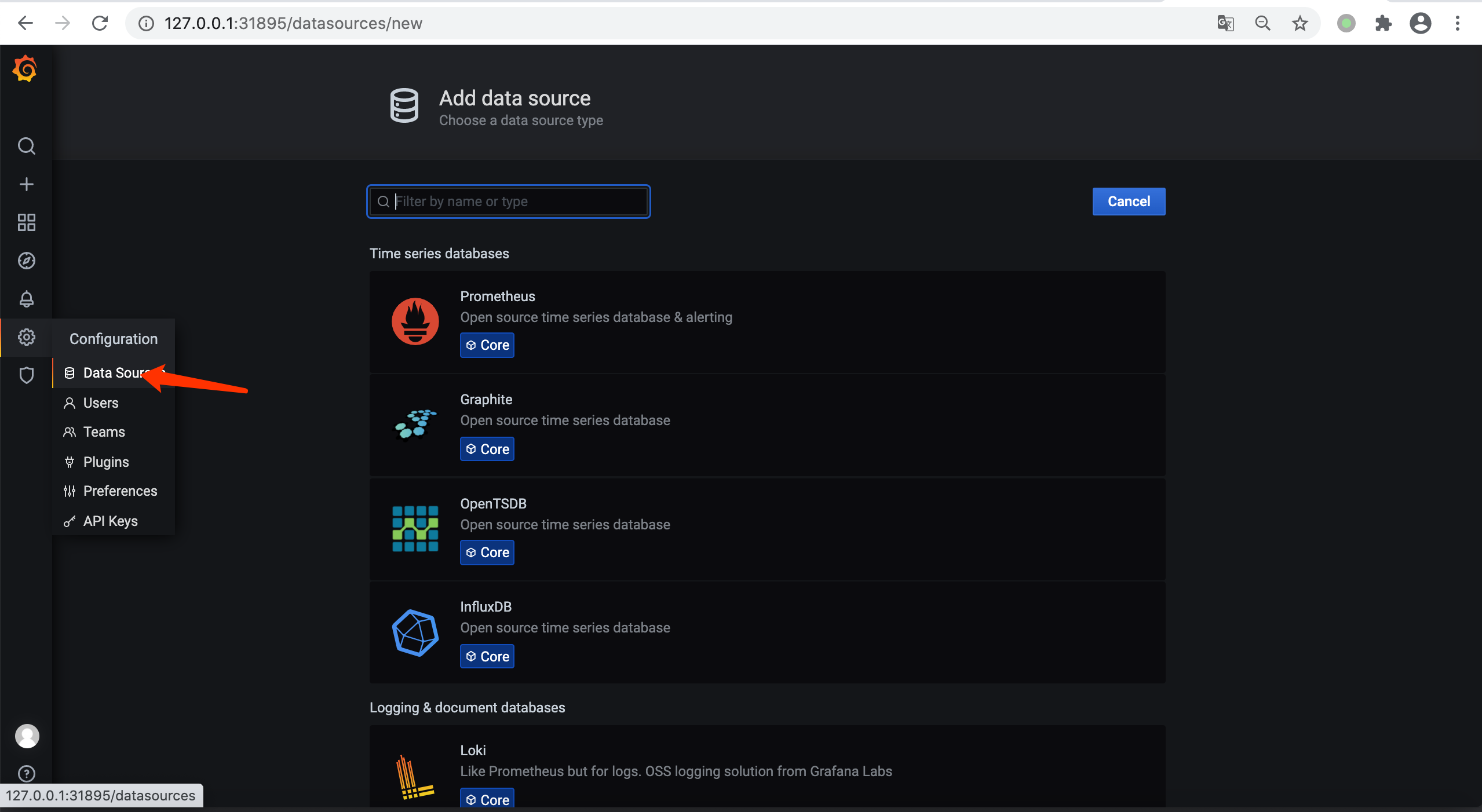
Task: Choose the OpenTSDB data source title
Action: 493,504
